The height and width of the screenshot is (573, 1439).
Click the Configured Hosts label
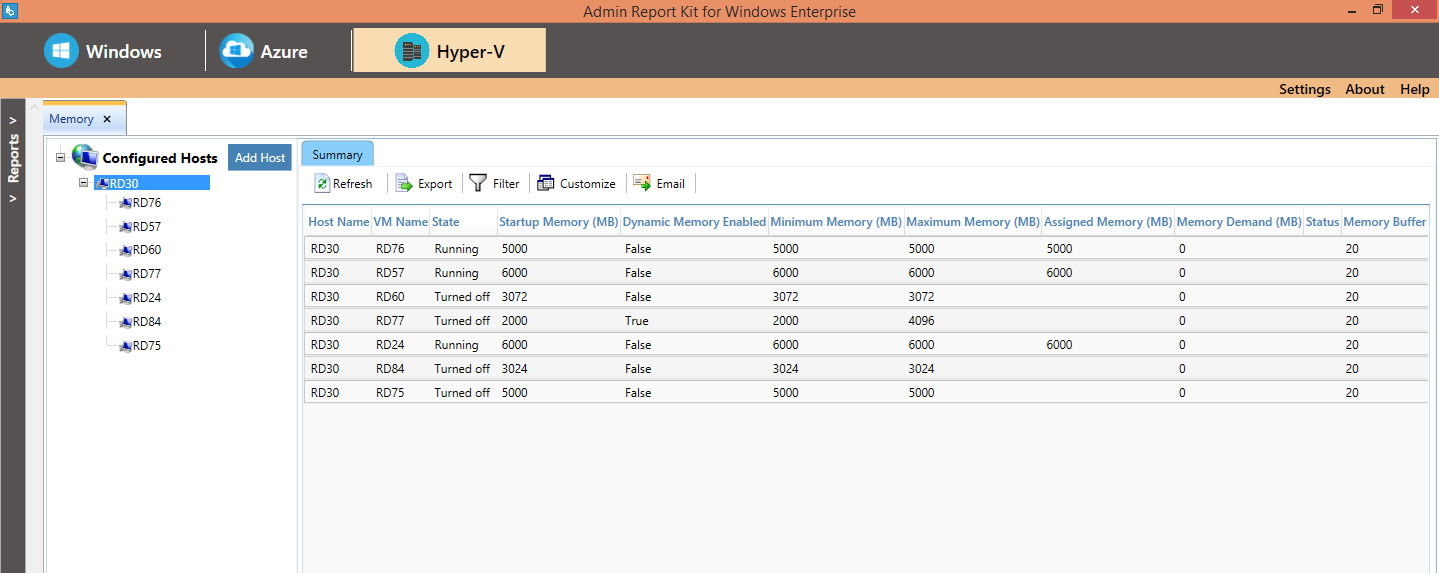(160, 158)
